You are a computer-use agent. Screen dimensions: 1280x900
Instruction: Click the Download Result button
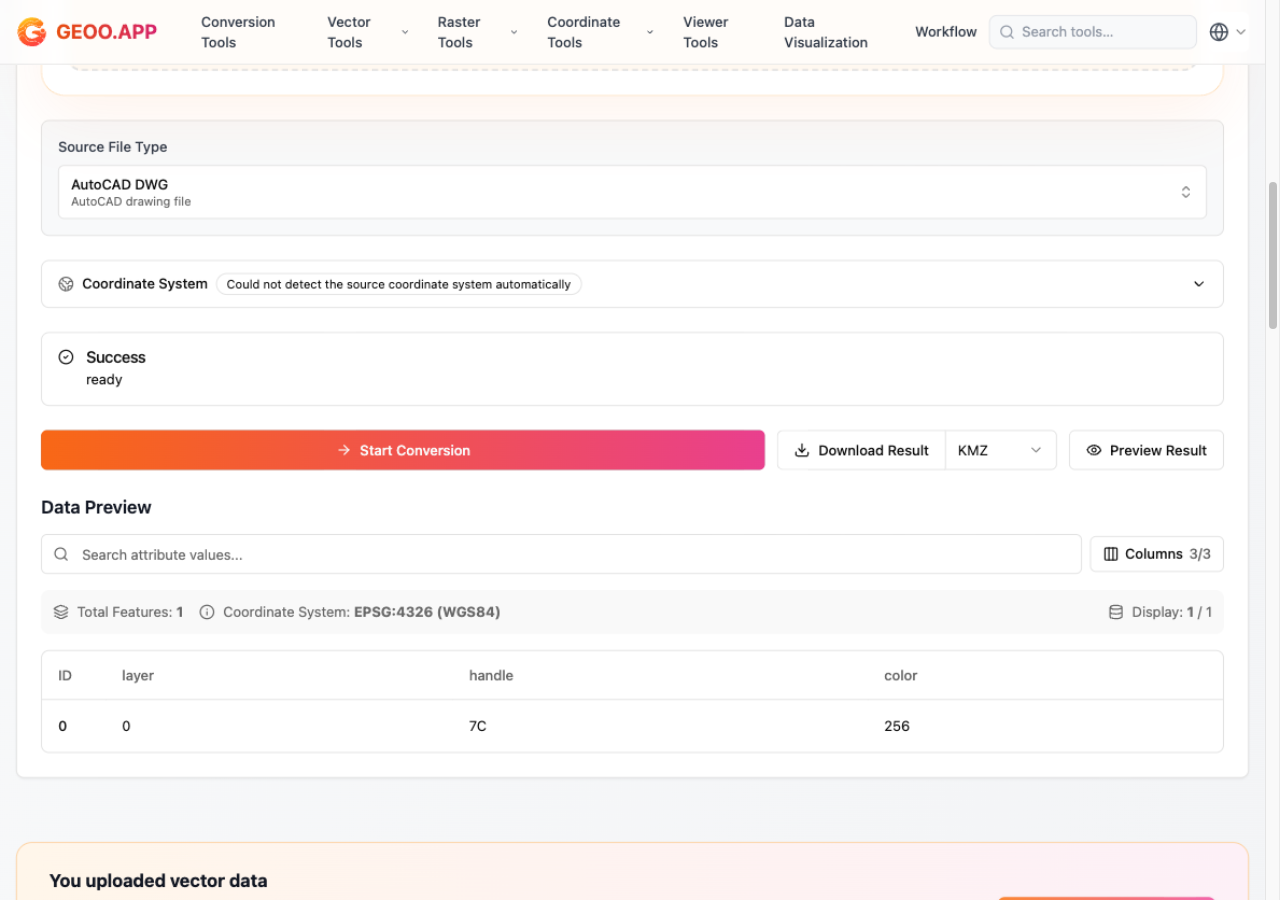click(x=861, y=450)
